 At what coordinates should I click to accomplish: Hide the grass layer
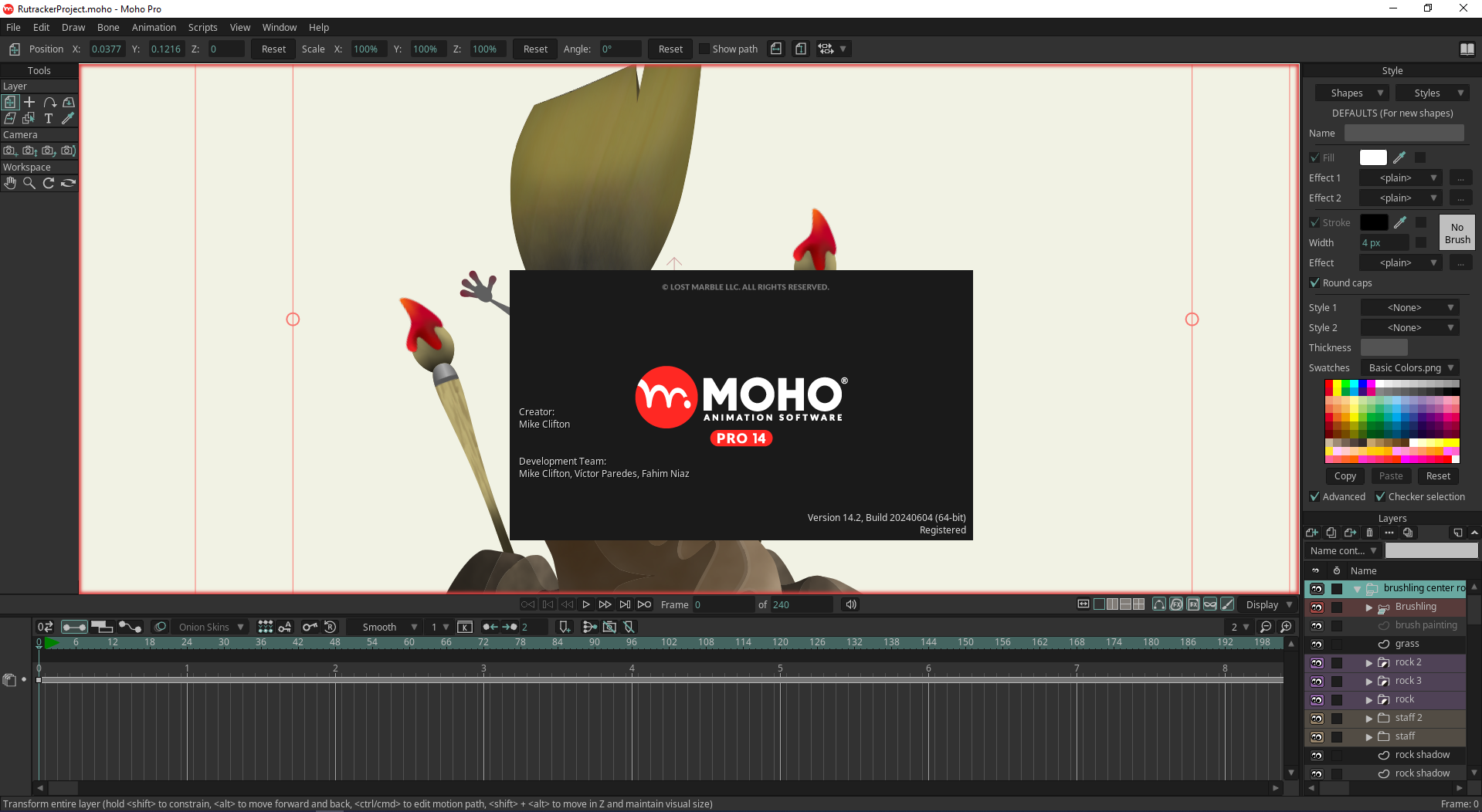(1317, 644)
